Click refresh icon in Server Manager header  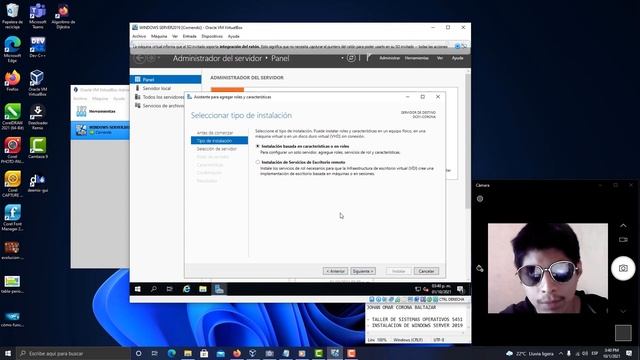point(351,58)
